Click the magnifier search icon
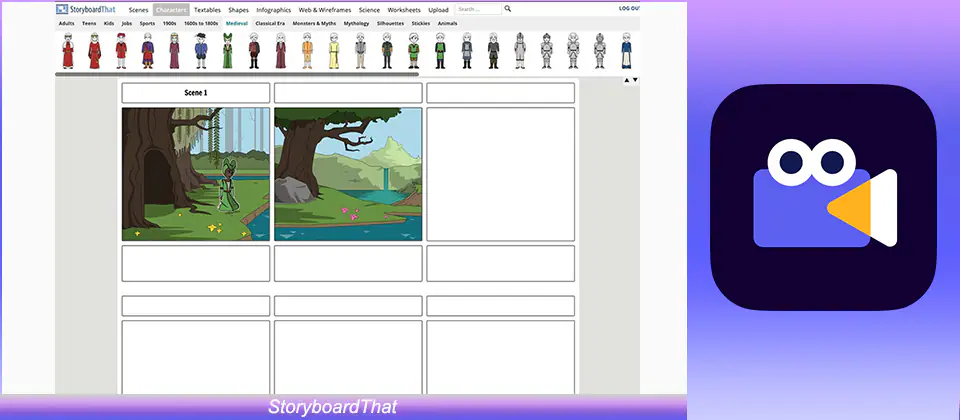This screenshot has height=420, width=960. tap(508, 9)
